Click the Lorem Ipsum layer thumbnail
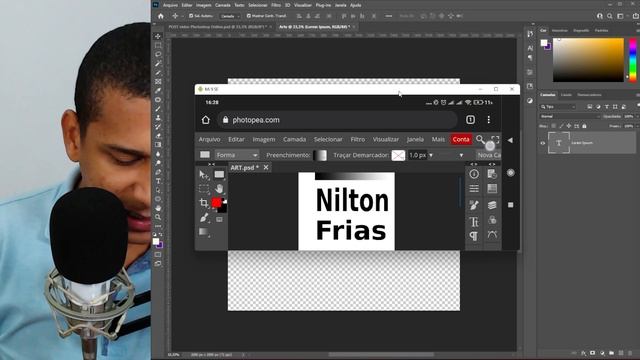 [559, 143]
